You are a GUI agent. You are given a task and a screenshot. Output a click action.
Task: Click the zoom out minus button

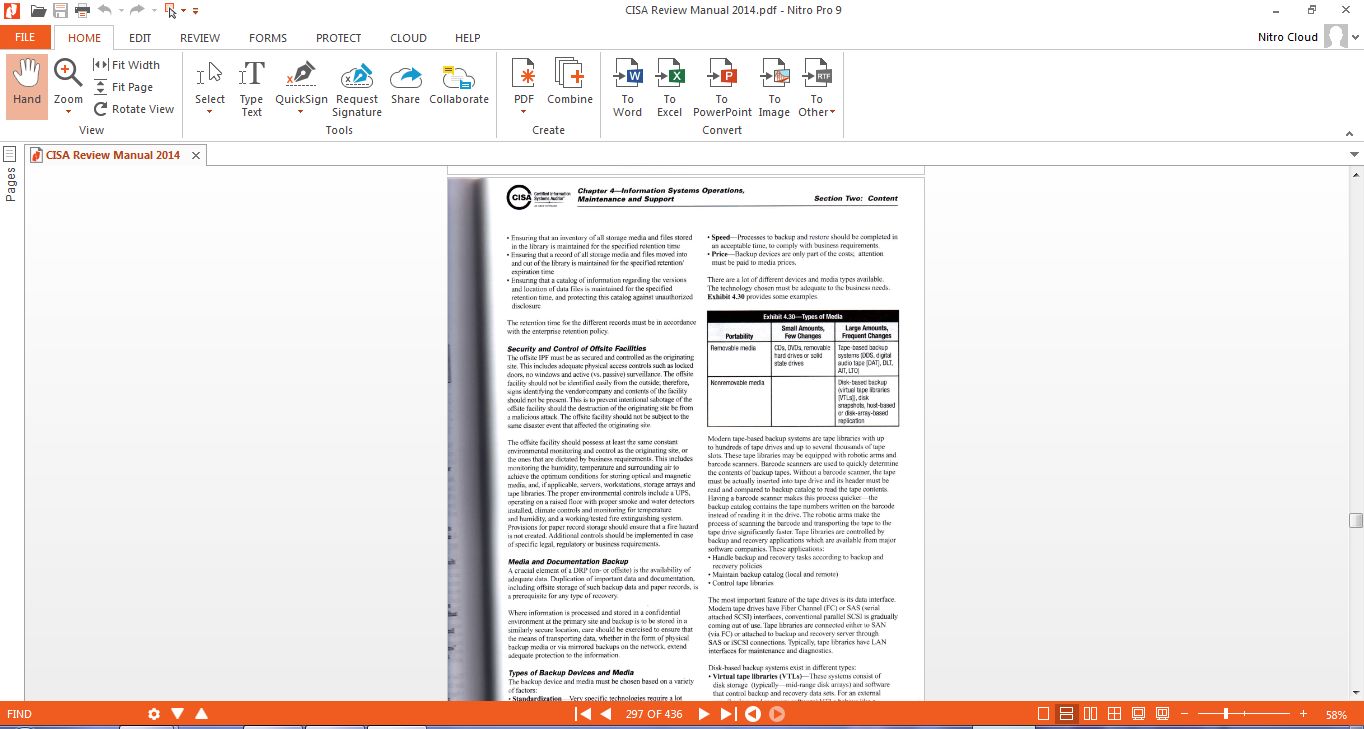[x=1183, y=714]
